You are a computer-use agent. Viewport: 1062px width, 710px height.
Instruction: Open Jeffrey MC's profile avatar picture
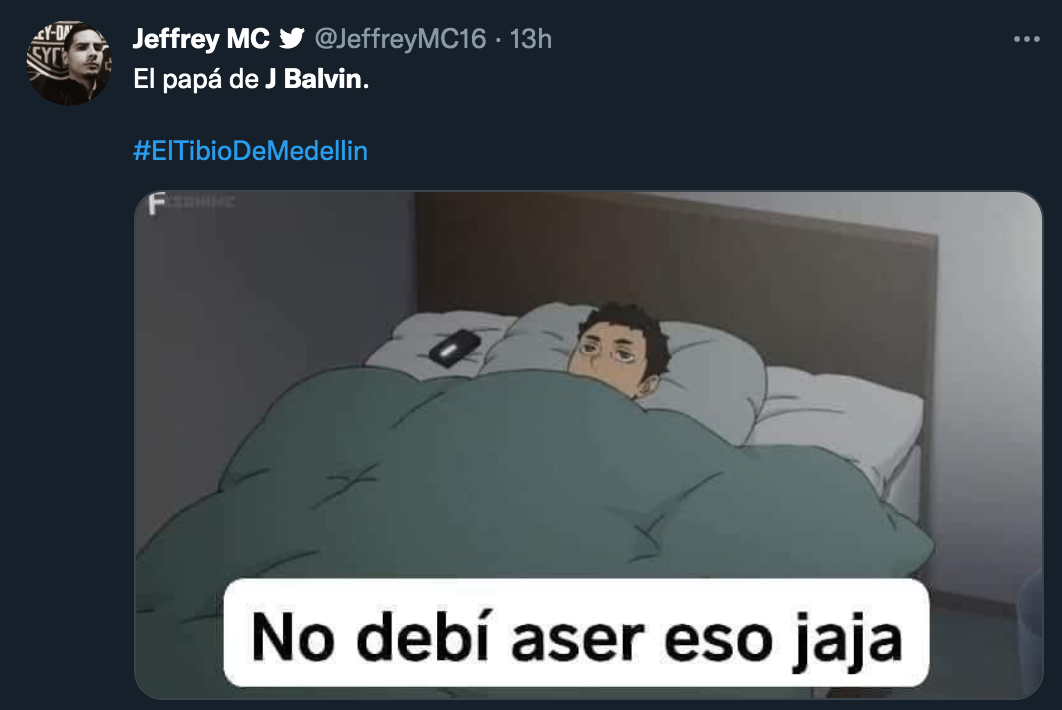point(68,62)
